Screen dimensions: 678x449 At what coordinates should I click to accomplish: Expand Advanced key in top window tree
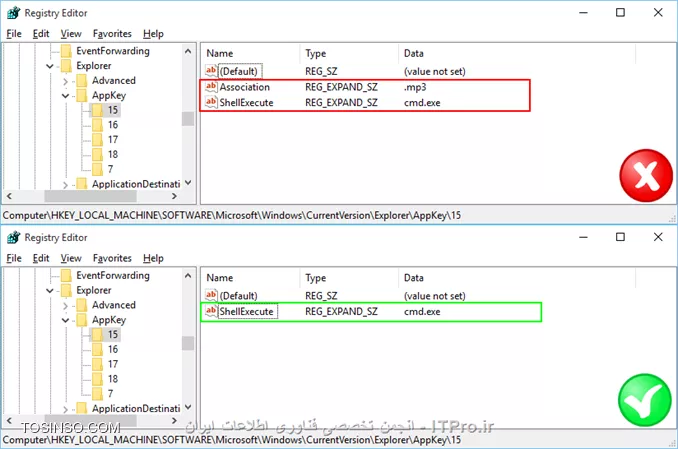[65, 81]
